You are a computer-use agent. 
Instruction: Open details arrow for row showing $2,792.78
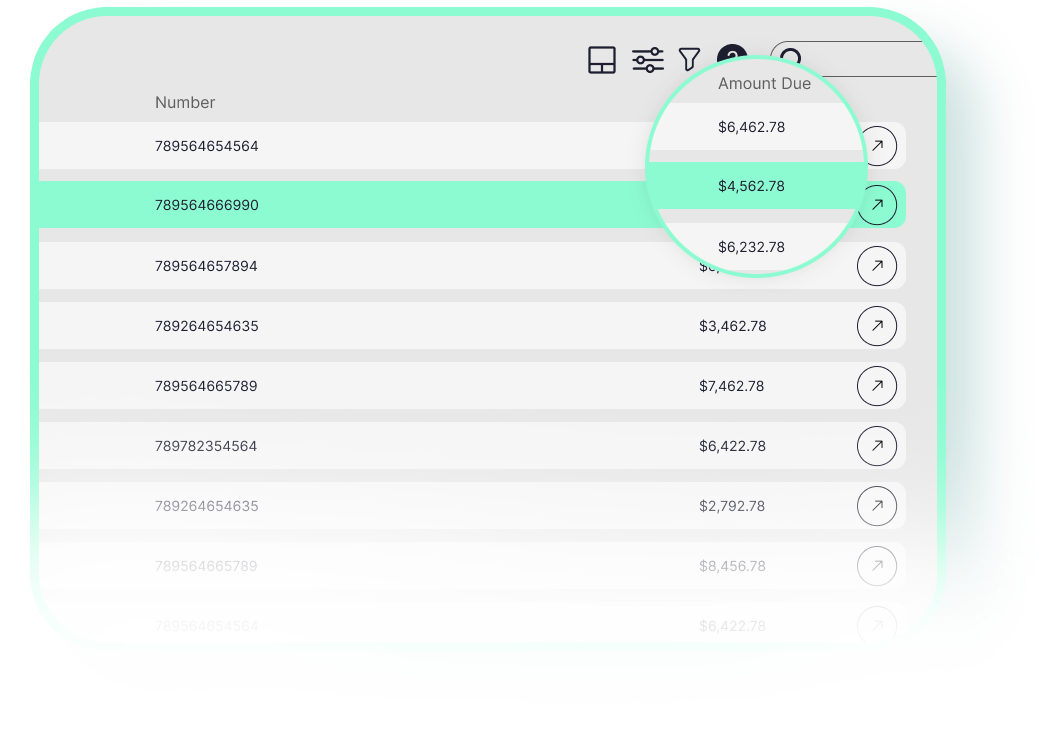point(877,506)
